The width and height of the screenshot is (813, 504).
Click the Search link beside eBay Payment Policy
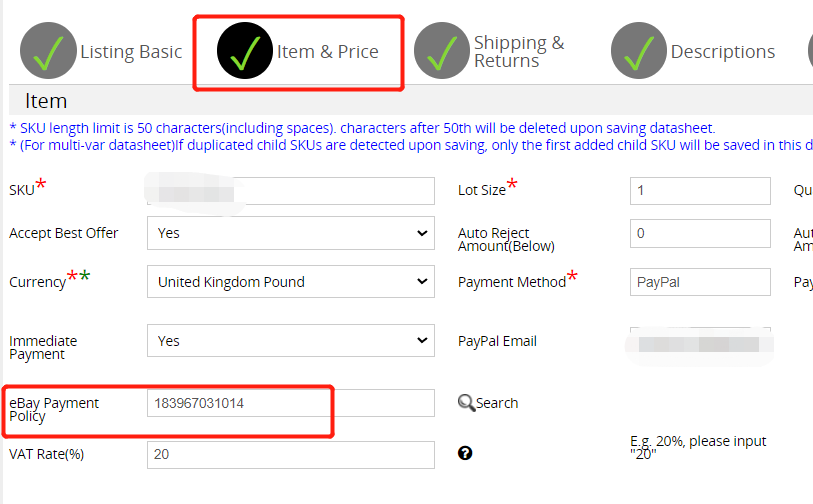pyautogui.click(x=497, y=403)
